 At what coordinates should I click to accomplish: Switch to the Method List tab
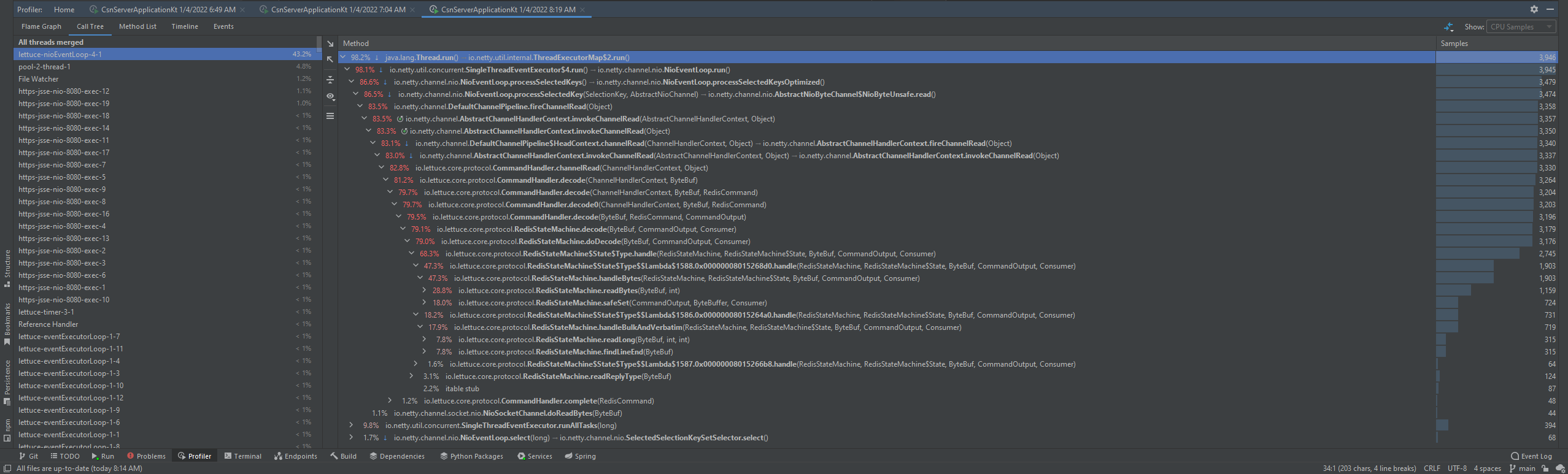(x=137, y=26)
